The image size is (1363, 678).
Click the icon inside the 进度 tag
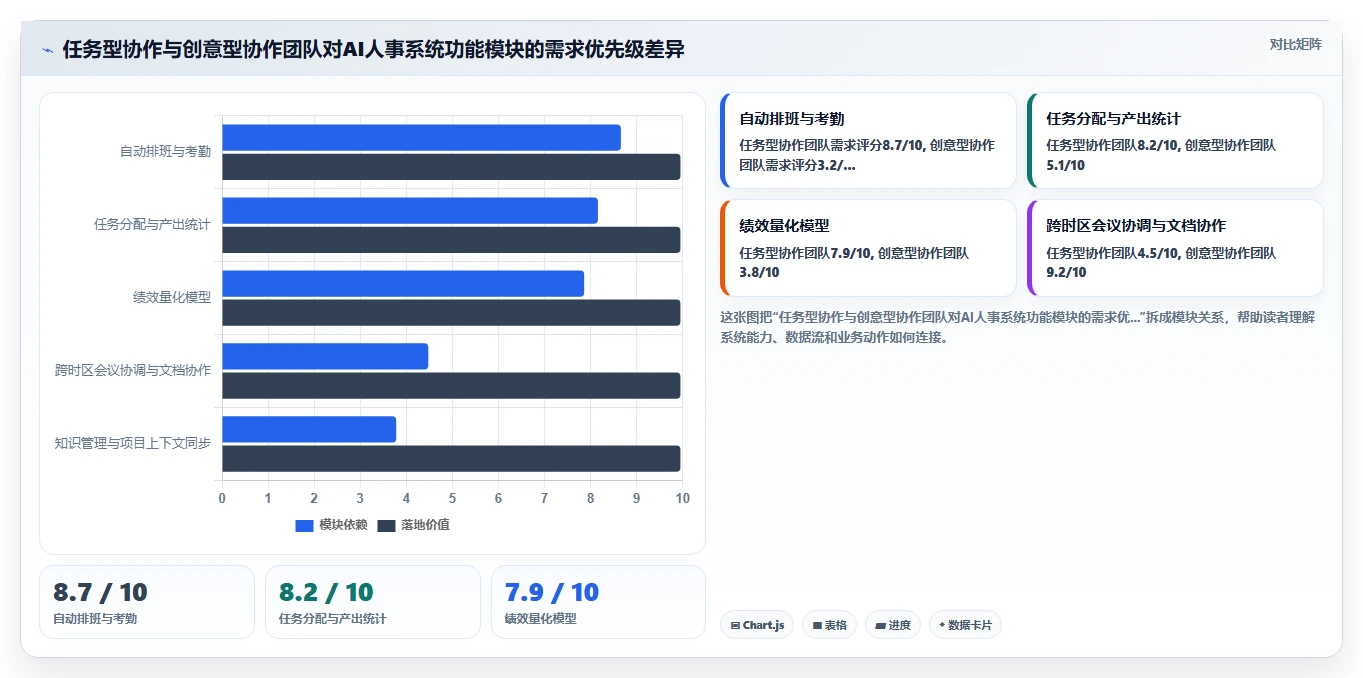click(880, 626)
